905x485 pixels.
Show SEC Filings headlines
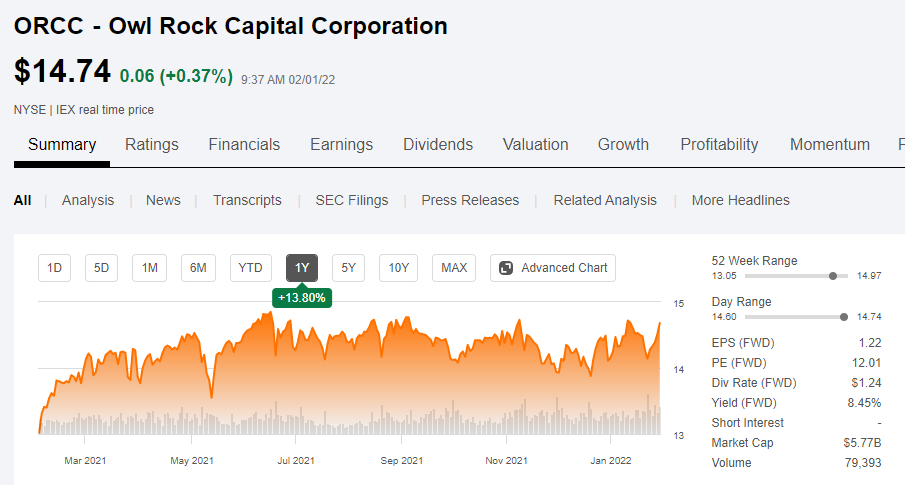[x=351, y=200]
